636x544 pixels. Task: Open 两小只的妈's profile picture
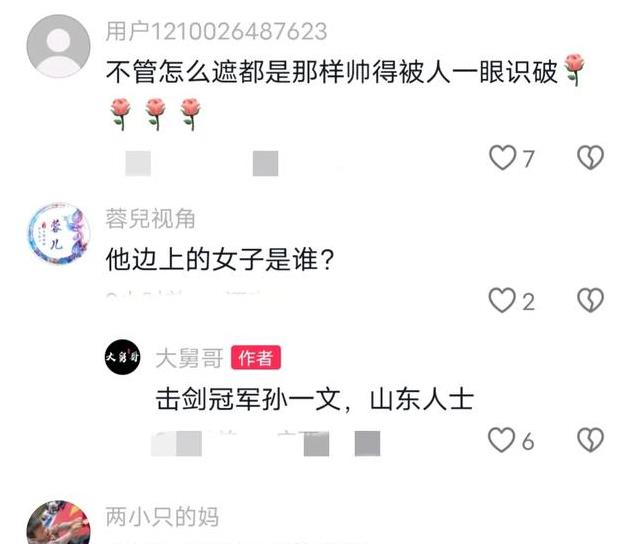[x=58, y=522]
